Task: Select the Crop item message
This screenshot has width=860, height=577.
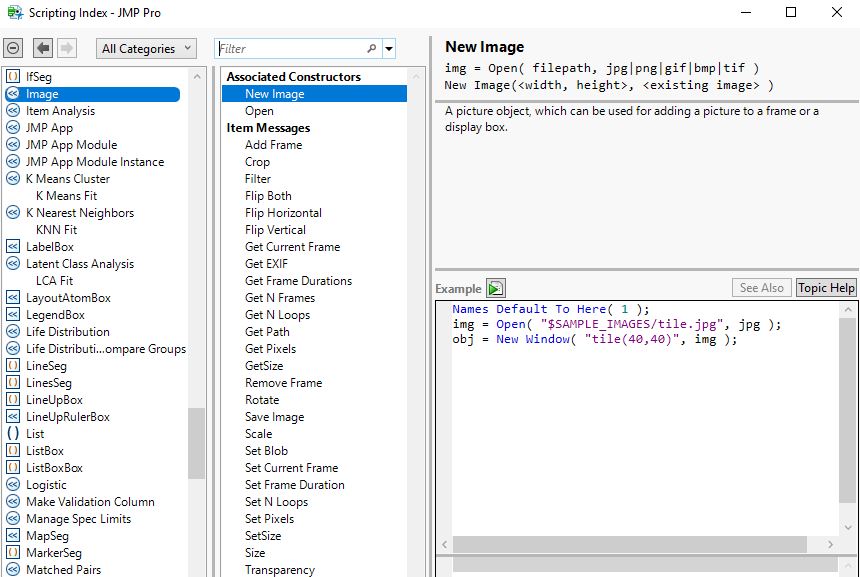Action: 258,161
